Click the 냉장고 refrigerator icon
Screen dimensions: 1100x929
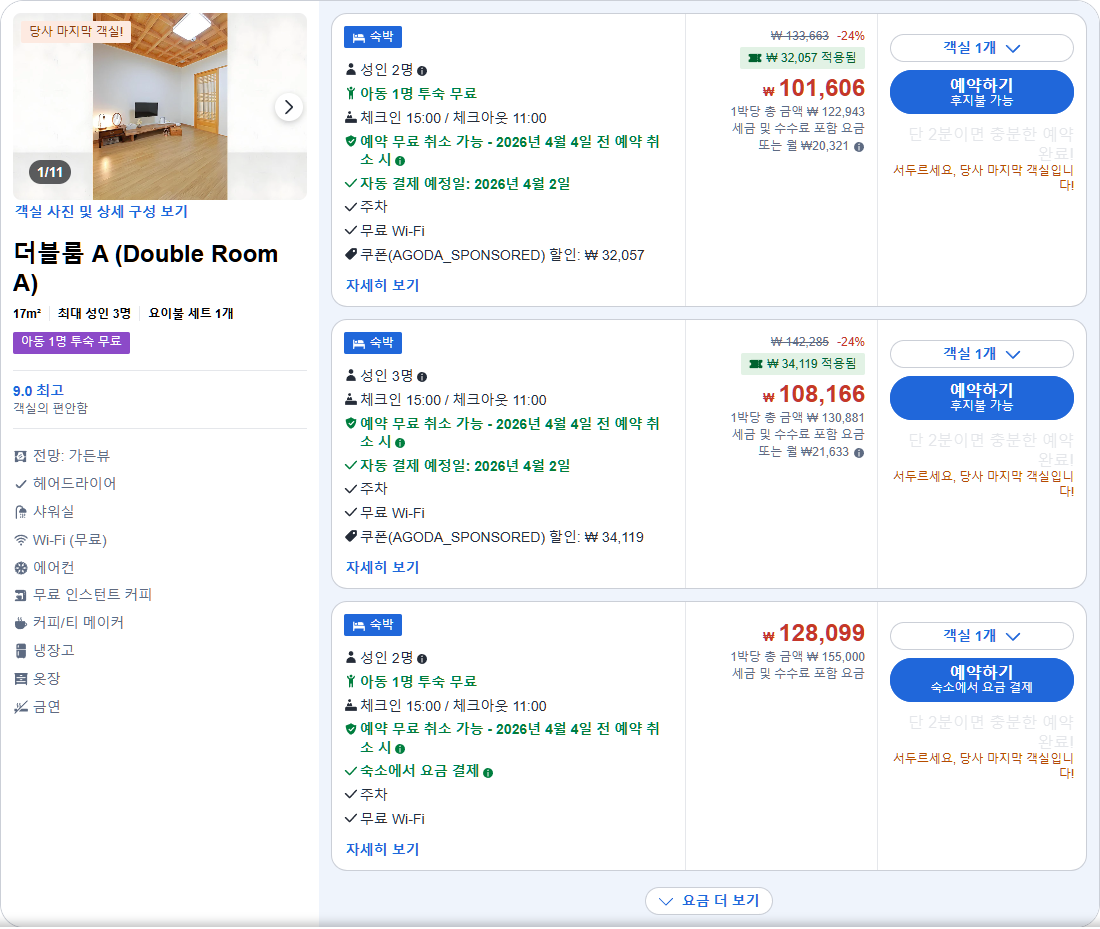pyautogui.click(x=21, y=651)
